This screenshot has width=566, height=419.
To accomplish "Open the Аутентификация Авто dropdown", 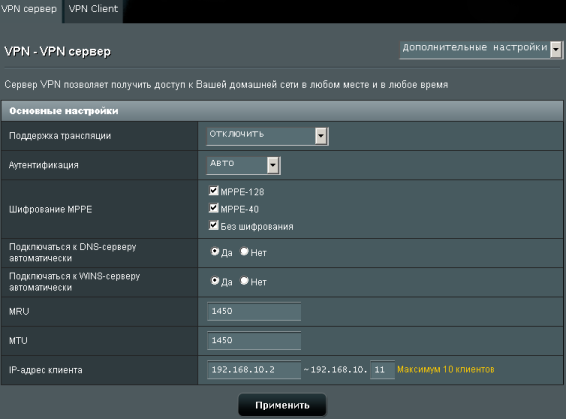I will [x=243, y=165].
